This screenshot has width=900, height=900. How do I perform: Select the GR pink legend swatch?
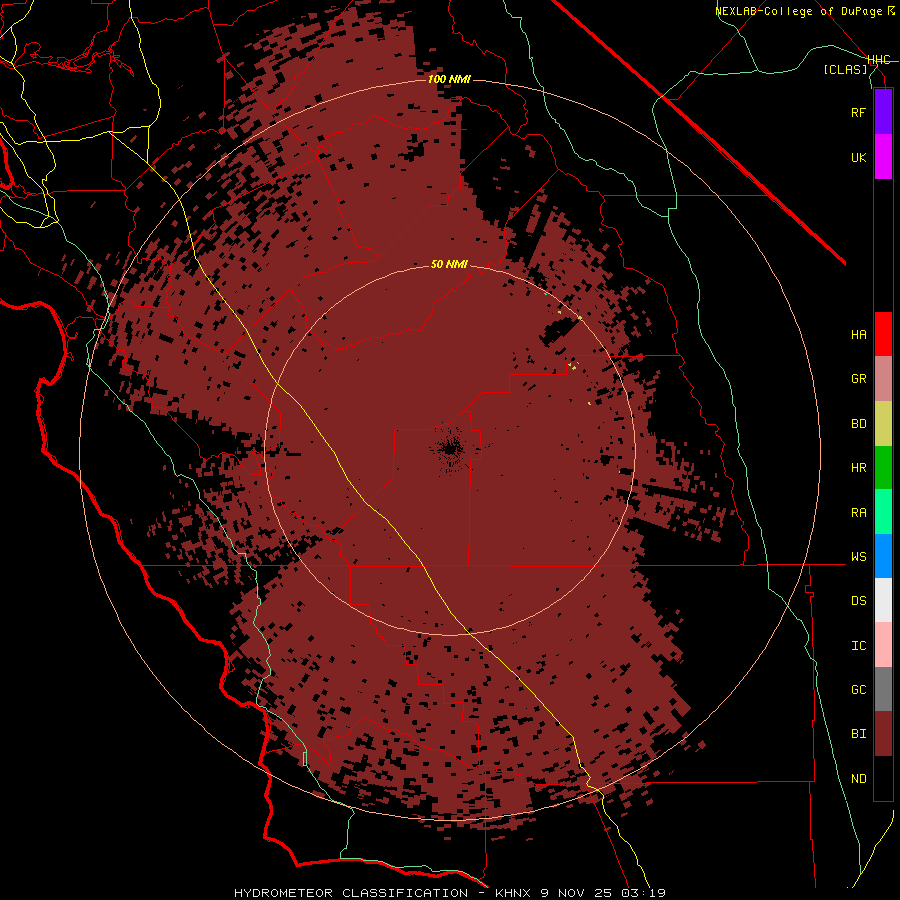[x=883, y=379]
